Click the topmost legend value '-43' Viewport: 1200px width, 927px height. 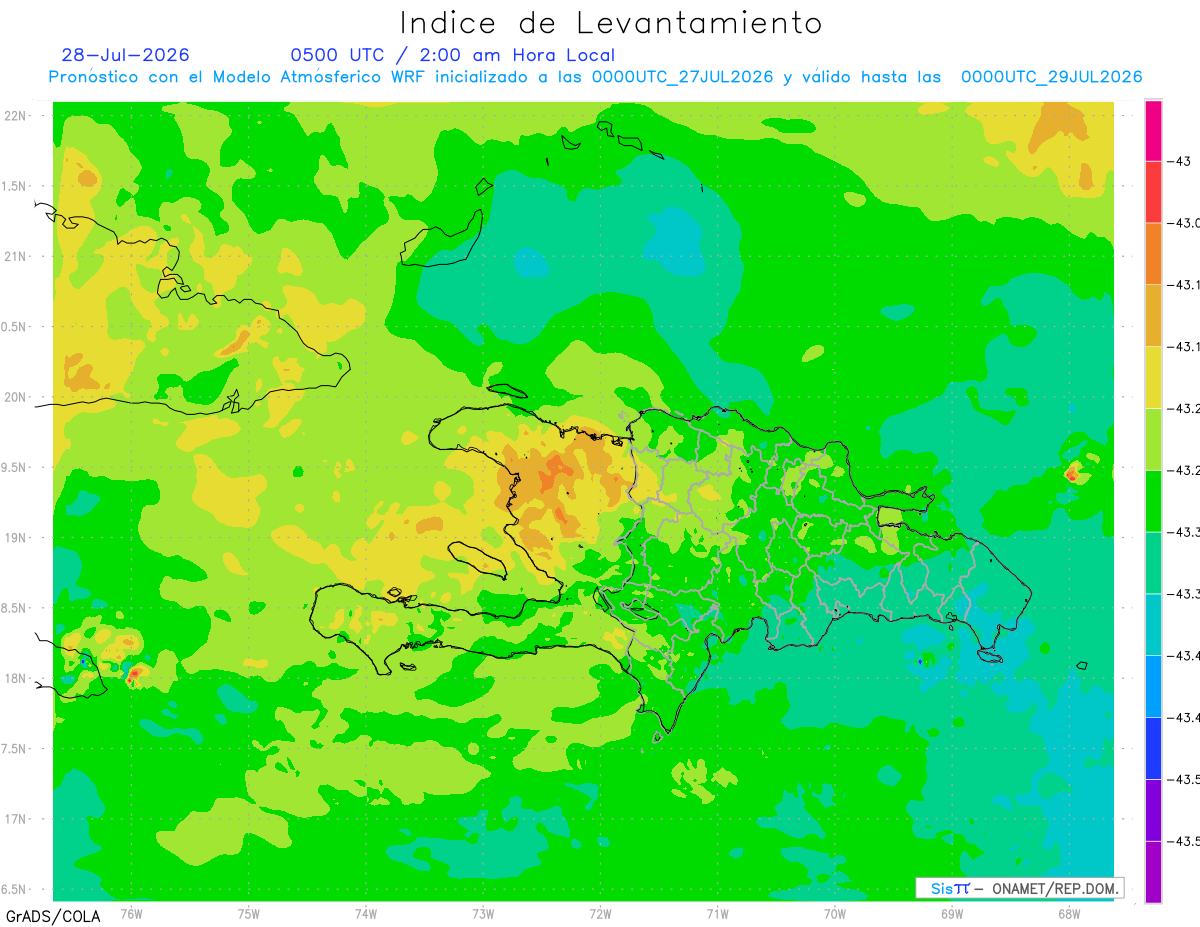[1179, 161]
